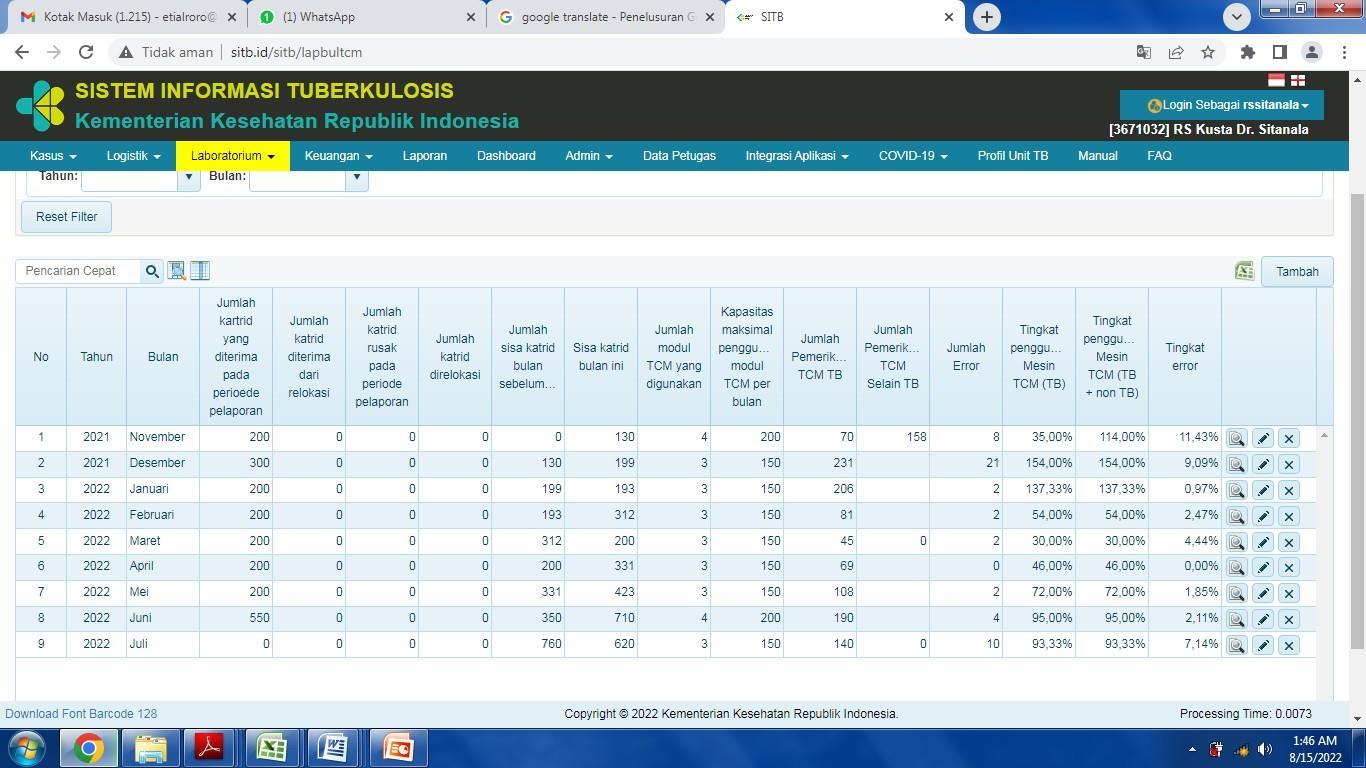Expand the Admin menu

pos(588,156)
